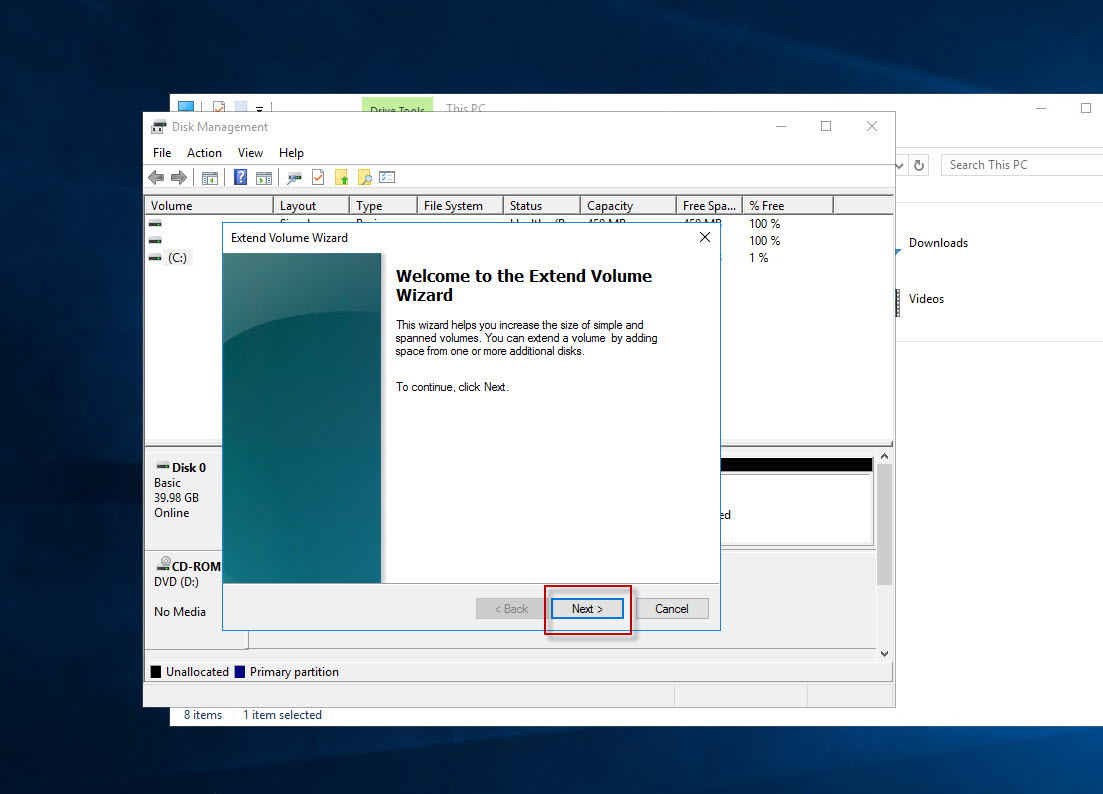The height and width of the screenshot is (794, 1103).
Task: Toggle the Show/Hide Console Tree icon
Action: (210, 178)
